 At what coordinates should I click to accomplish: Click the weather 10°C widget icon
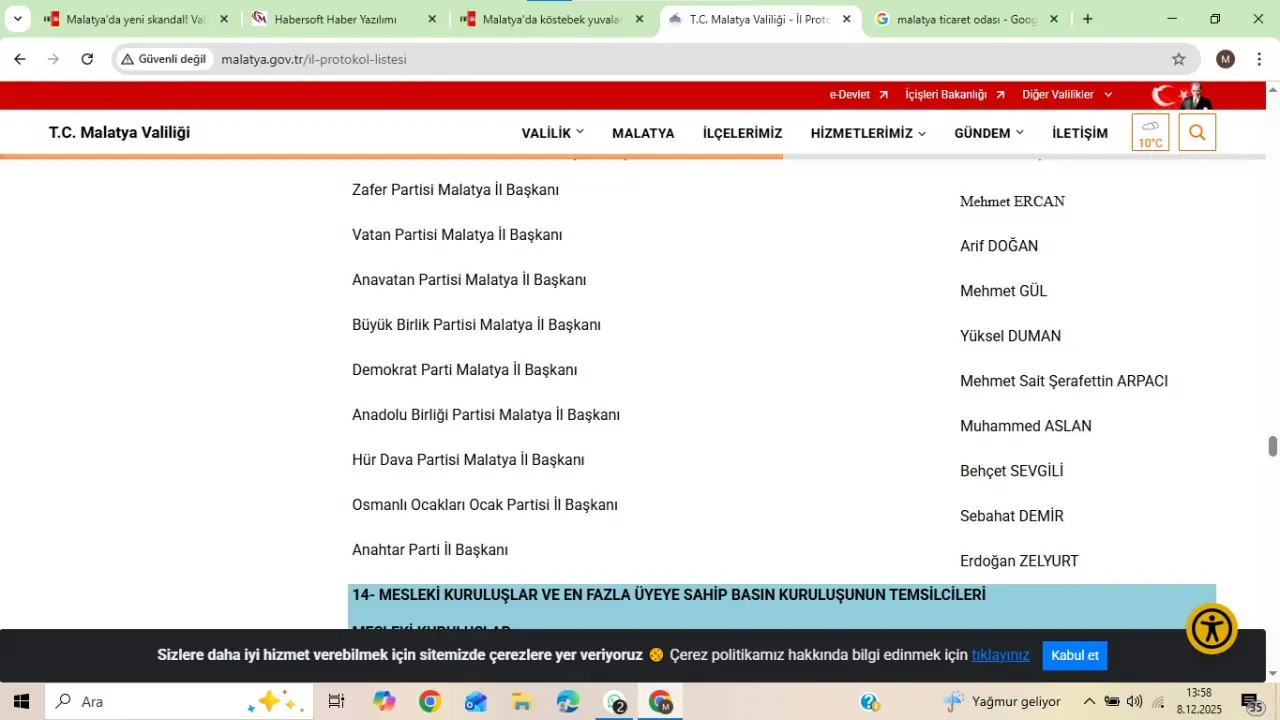pos(1150,133)
